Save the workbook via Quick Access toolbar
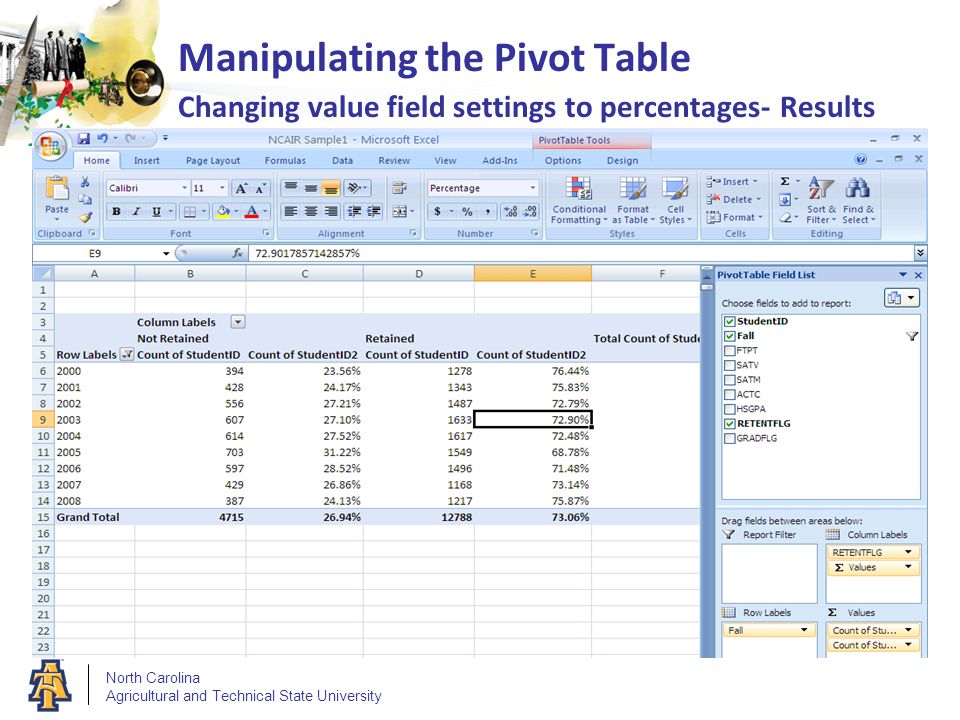Screen dimensions: 960x720 (x=84, y=139)
